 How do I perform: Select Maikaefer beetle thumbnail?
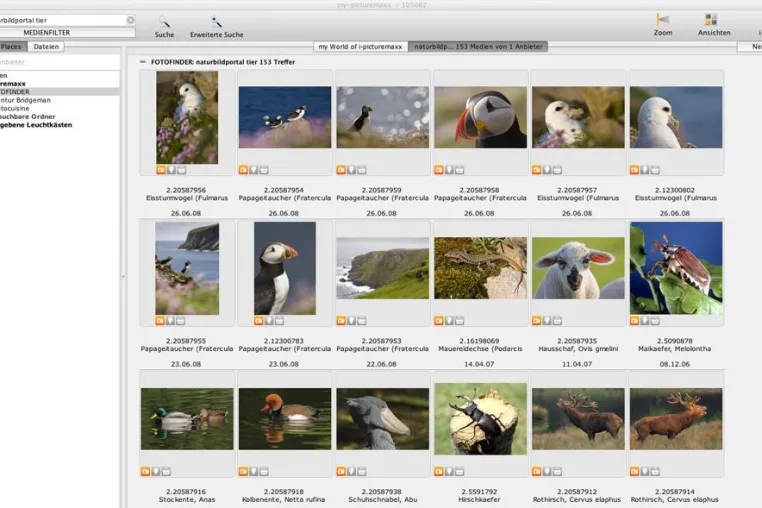(676, 268)
